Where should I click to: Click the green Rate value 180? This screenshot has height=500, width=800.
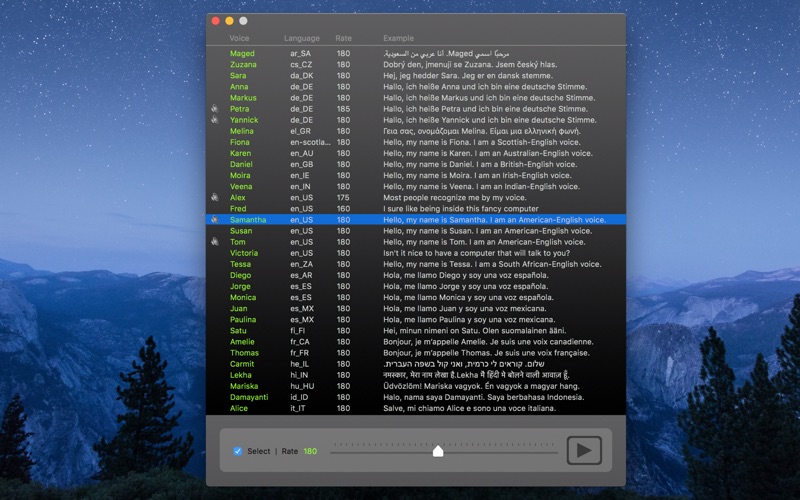pyautogui.click(x=310, y=451)
